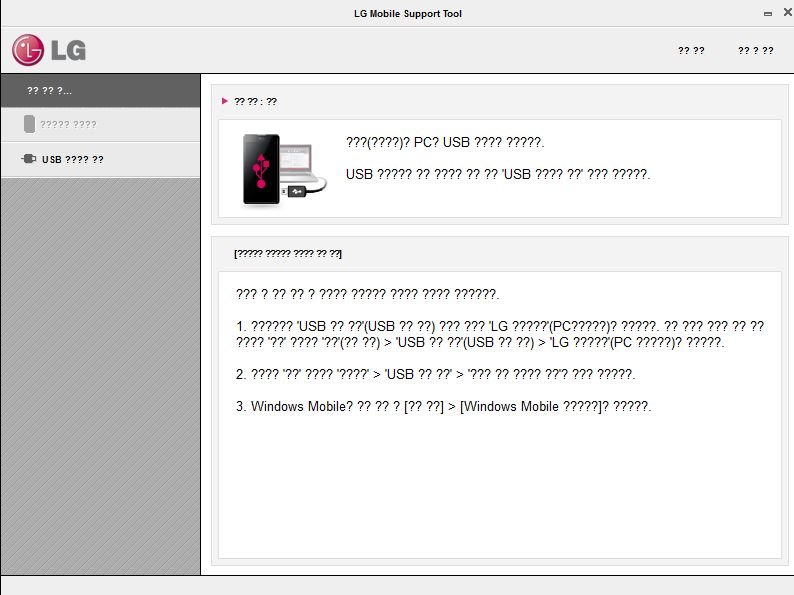Click the phone and laptop USB illustration
The height and width of the screenshot is (595, 794).
click(x=284, y=170)
